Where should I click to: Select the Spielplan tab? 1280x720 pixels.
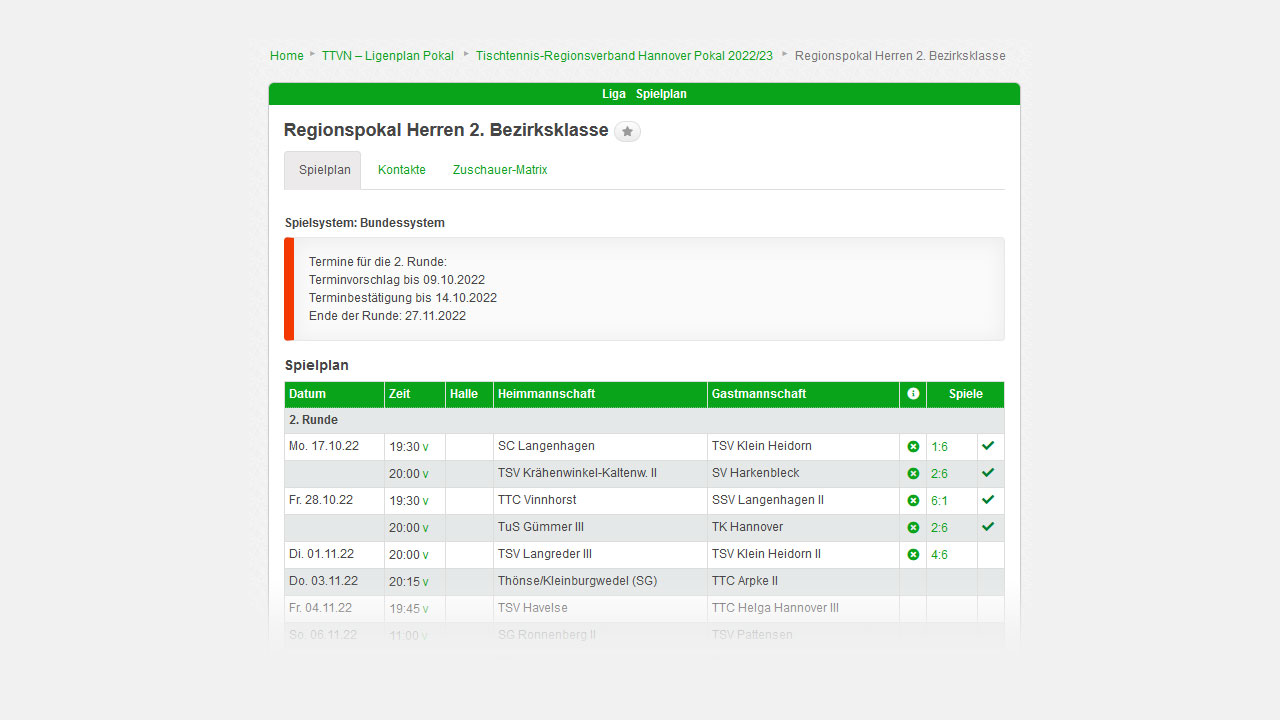324,170
